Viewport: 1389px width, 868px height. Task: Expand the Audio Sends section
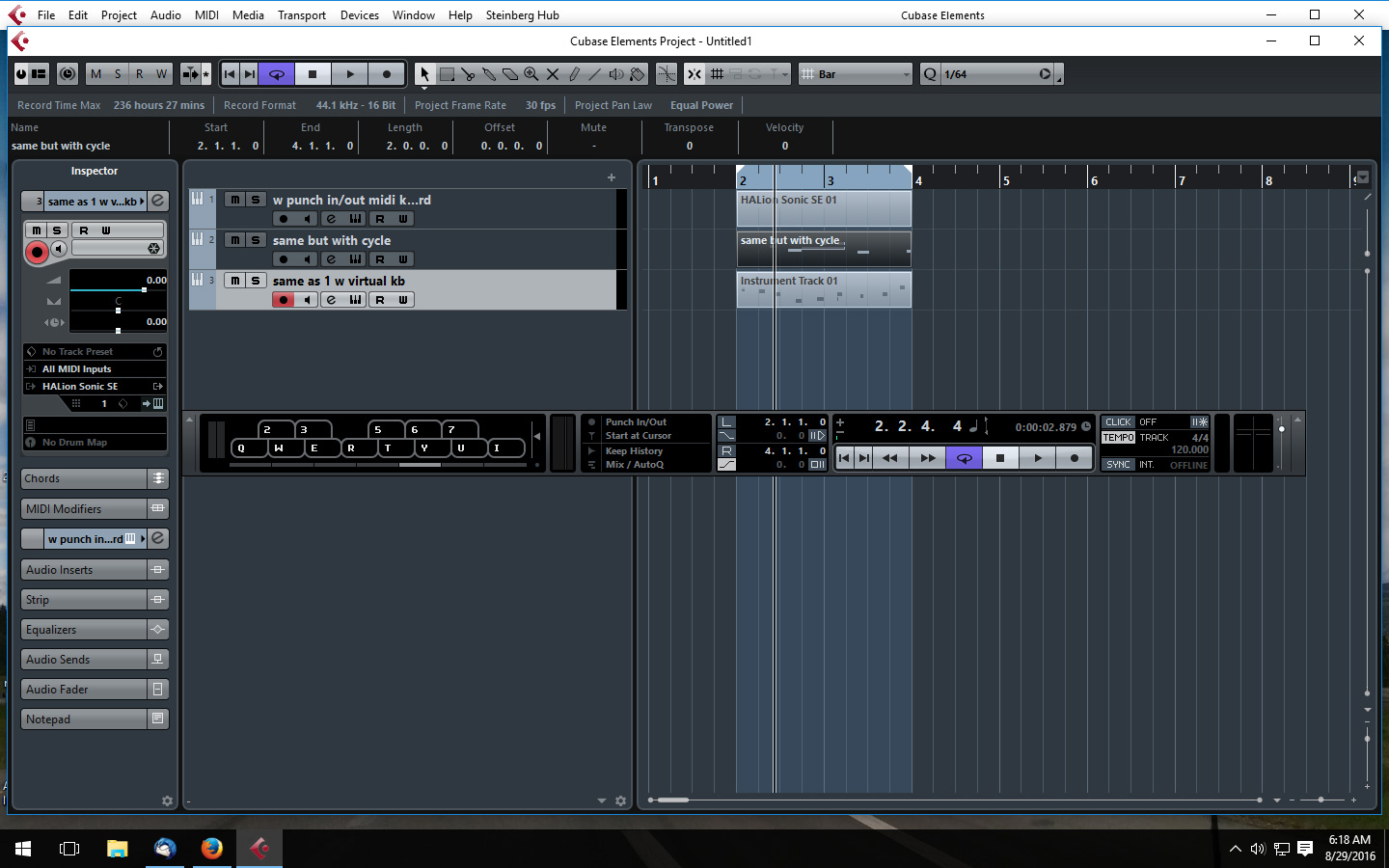pyautogui.click(x=95, y=660)
